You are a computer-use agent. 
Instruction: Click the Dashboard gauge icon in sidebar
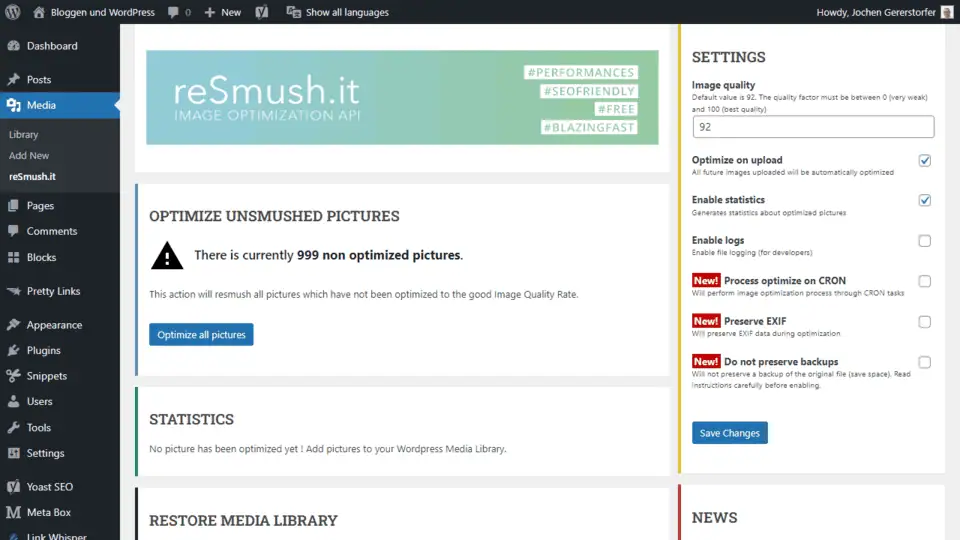tap(14, 46)
